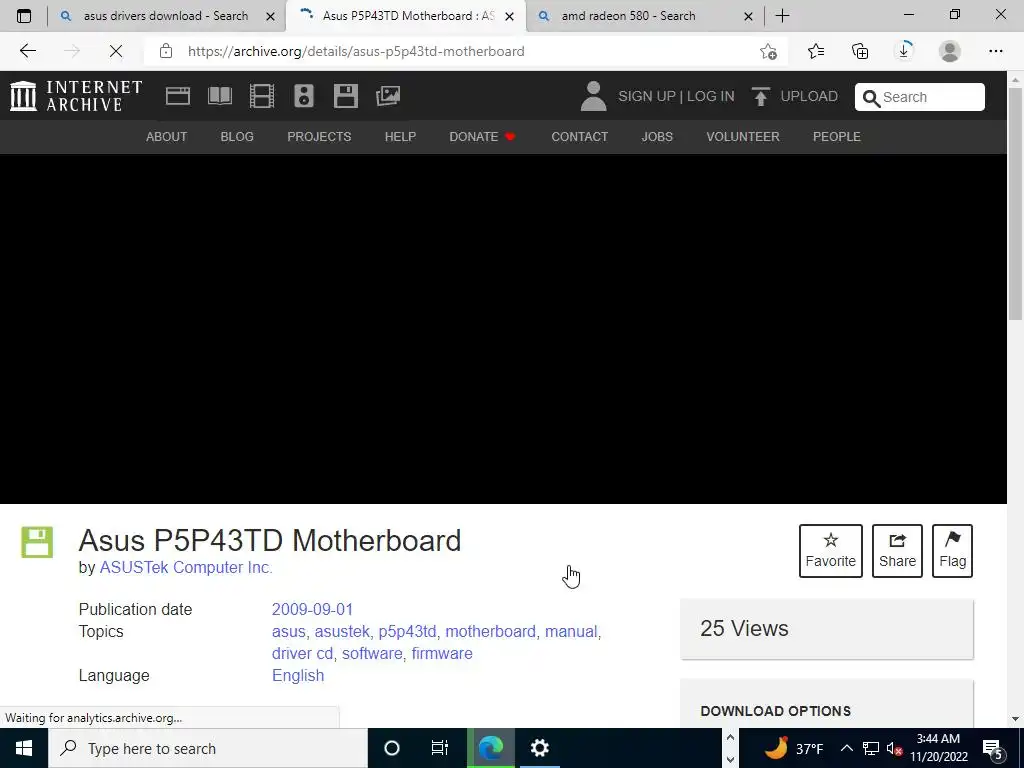Open the Video film icon
Screen dimensions: 1024x768
262,96
